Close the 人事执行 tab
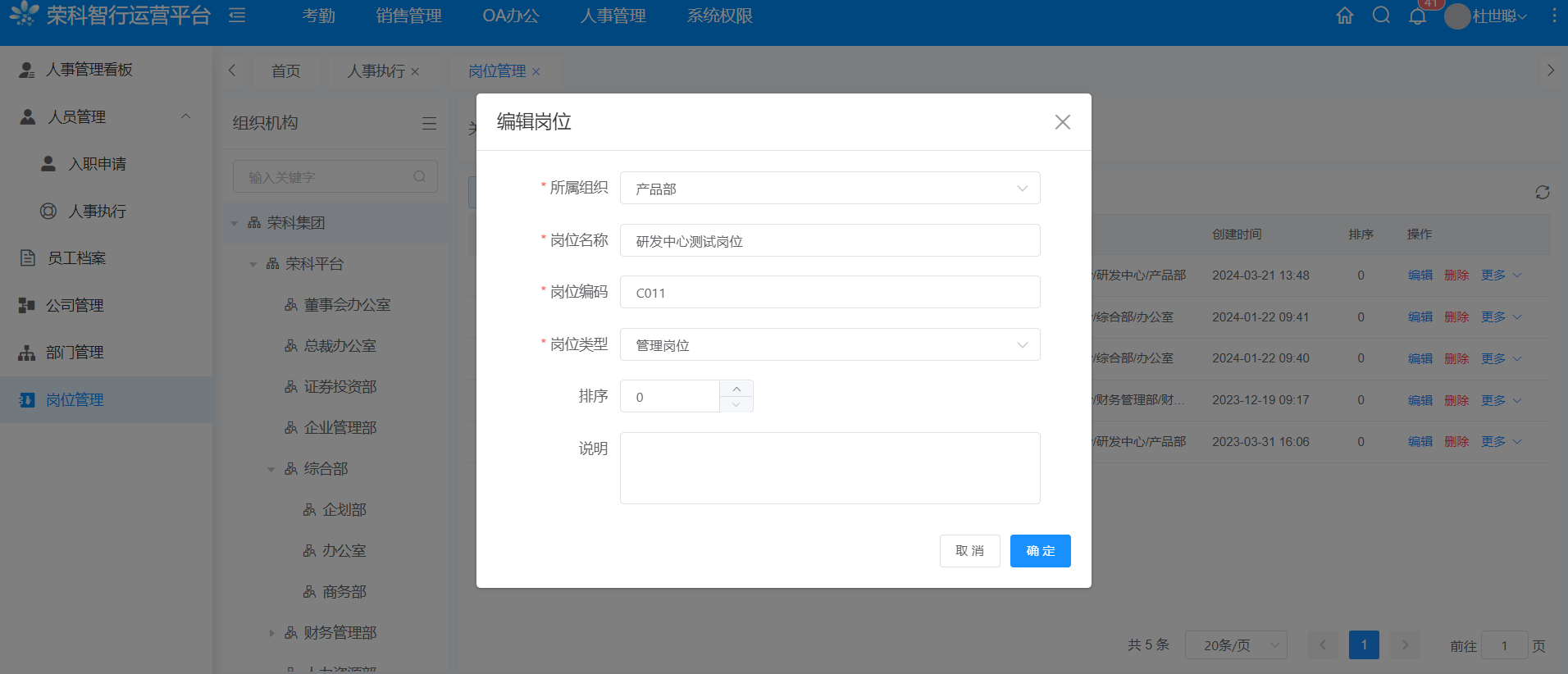The width and height of the screenshot is (1568, 674). (x=415, y=72)
